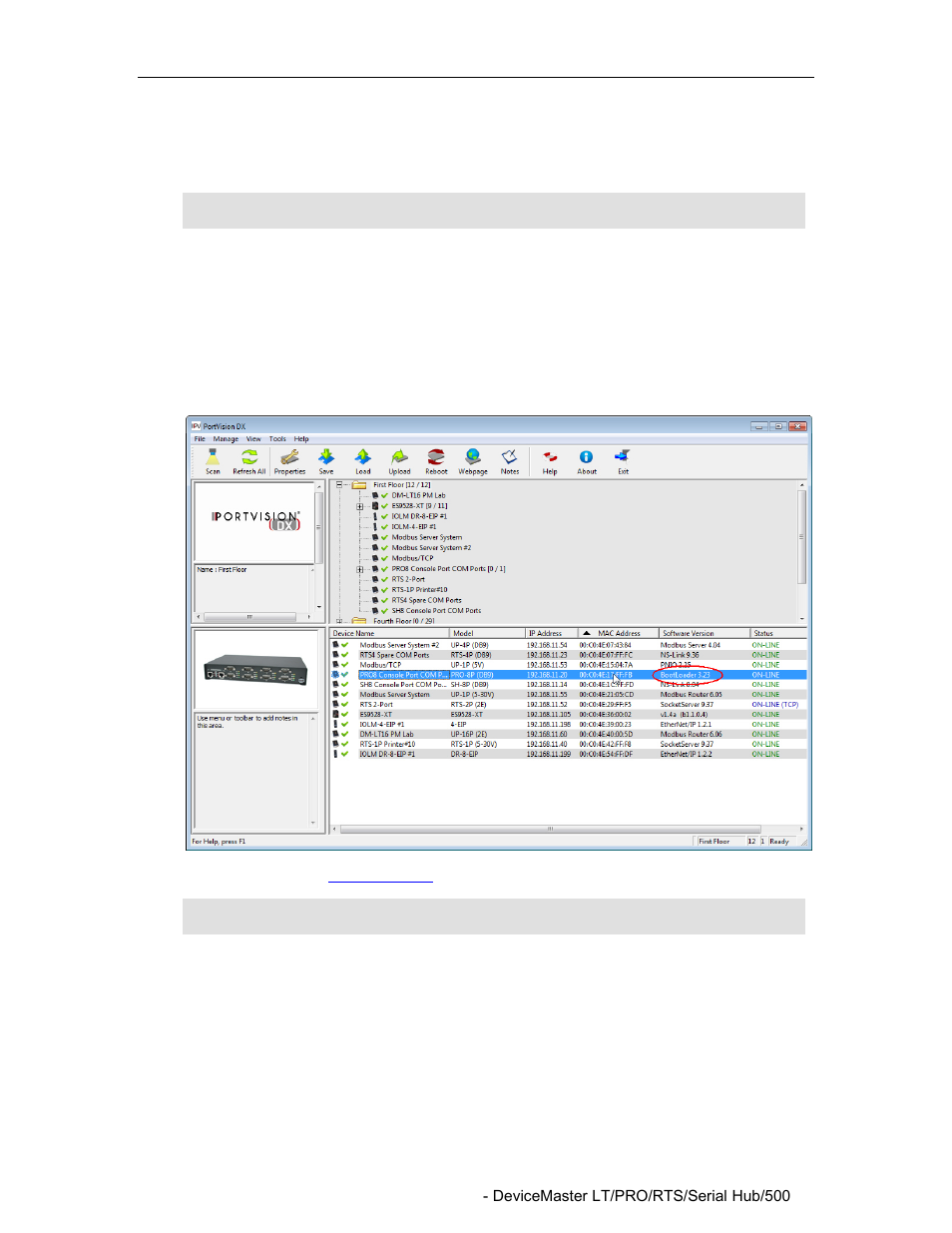Click the Help toolbar icon
The image size is (952, 1233).
tap(550, 461)
